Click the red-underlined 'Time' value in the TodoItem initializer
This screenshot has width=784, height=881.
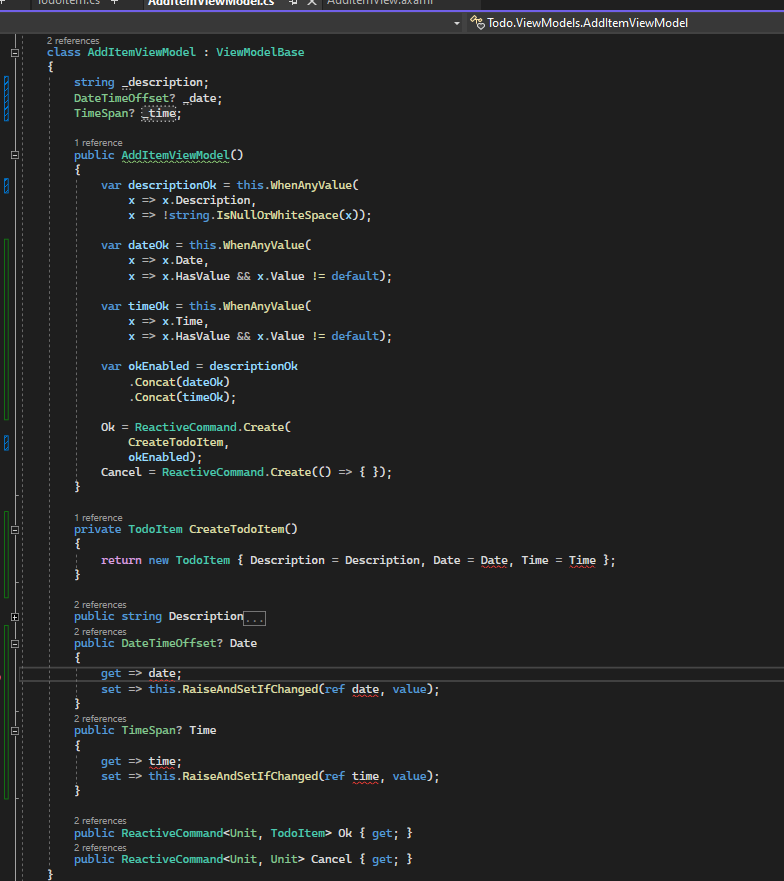click(x=582, y=560)
